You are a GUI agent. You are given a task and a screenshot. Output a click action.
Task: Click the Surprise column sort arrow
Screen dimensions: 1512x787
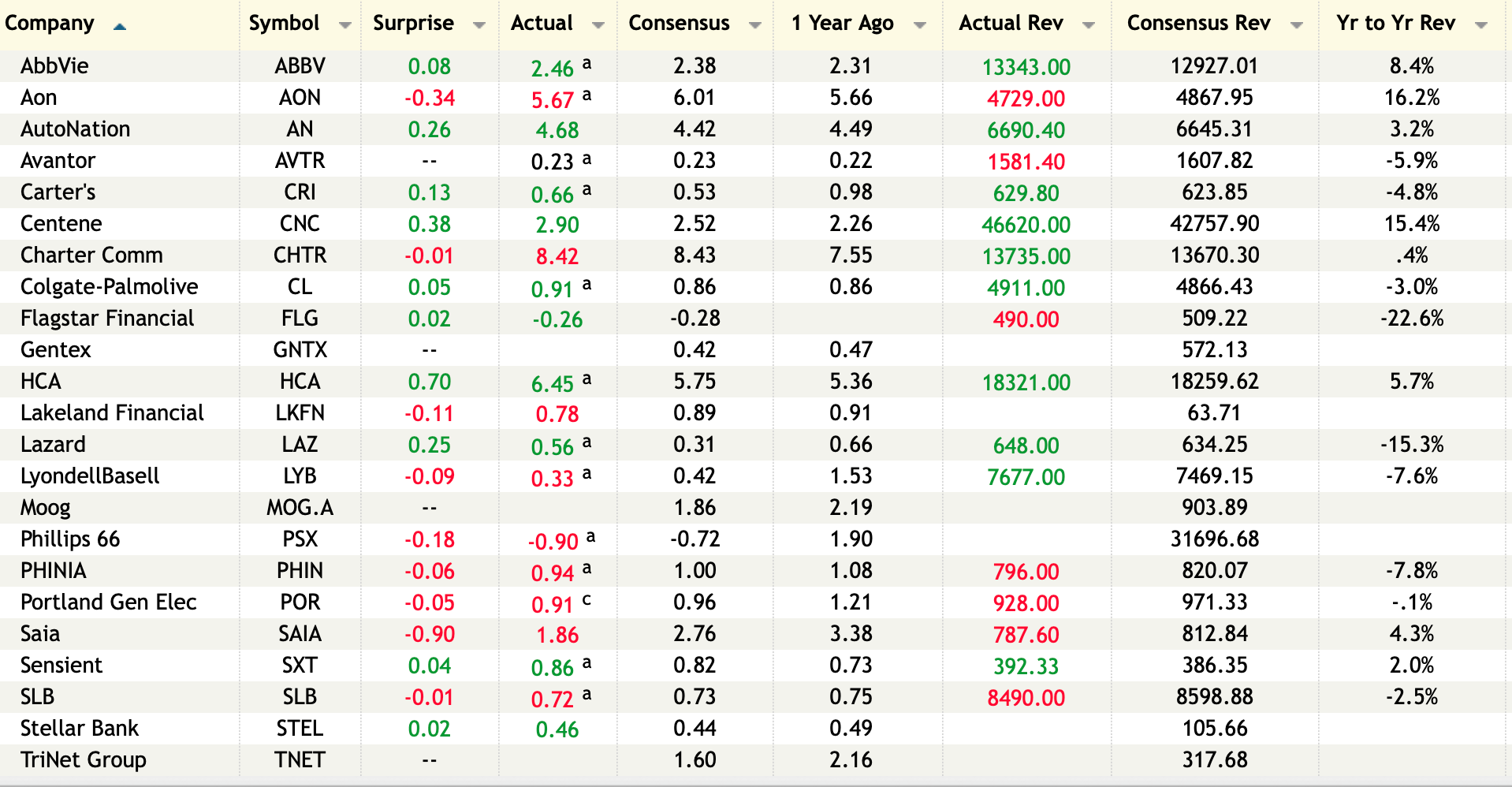click(x=479, y=25)
